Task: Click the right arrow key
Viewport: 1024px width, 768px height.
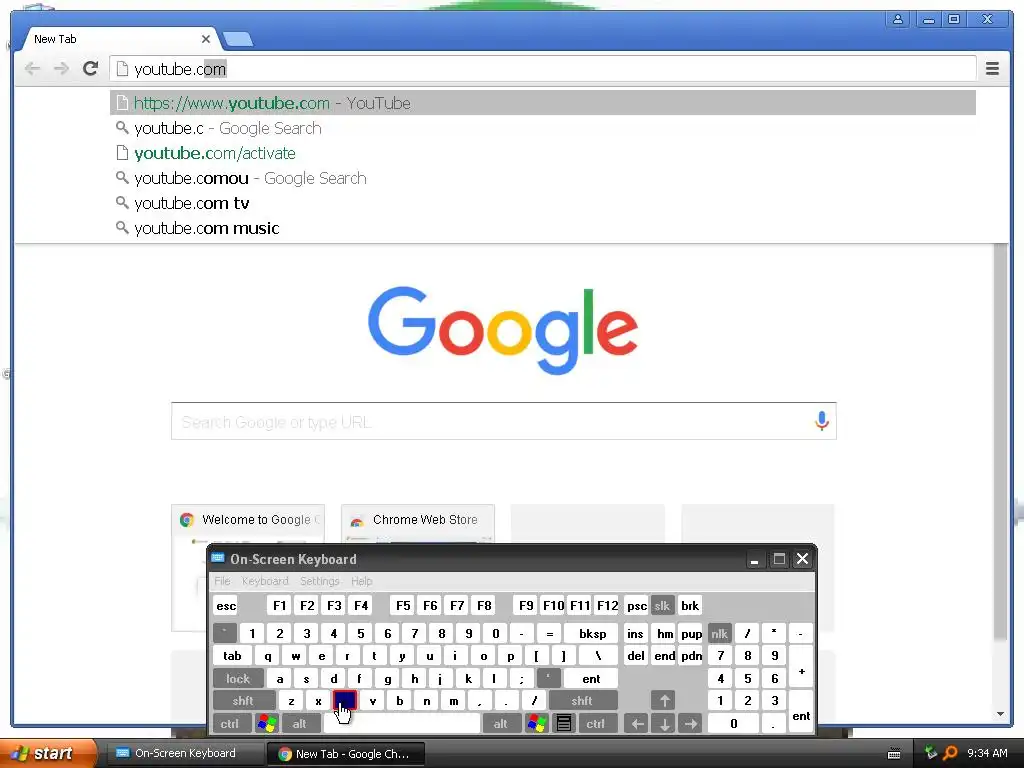Action: coord(690,724)
